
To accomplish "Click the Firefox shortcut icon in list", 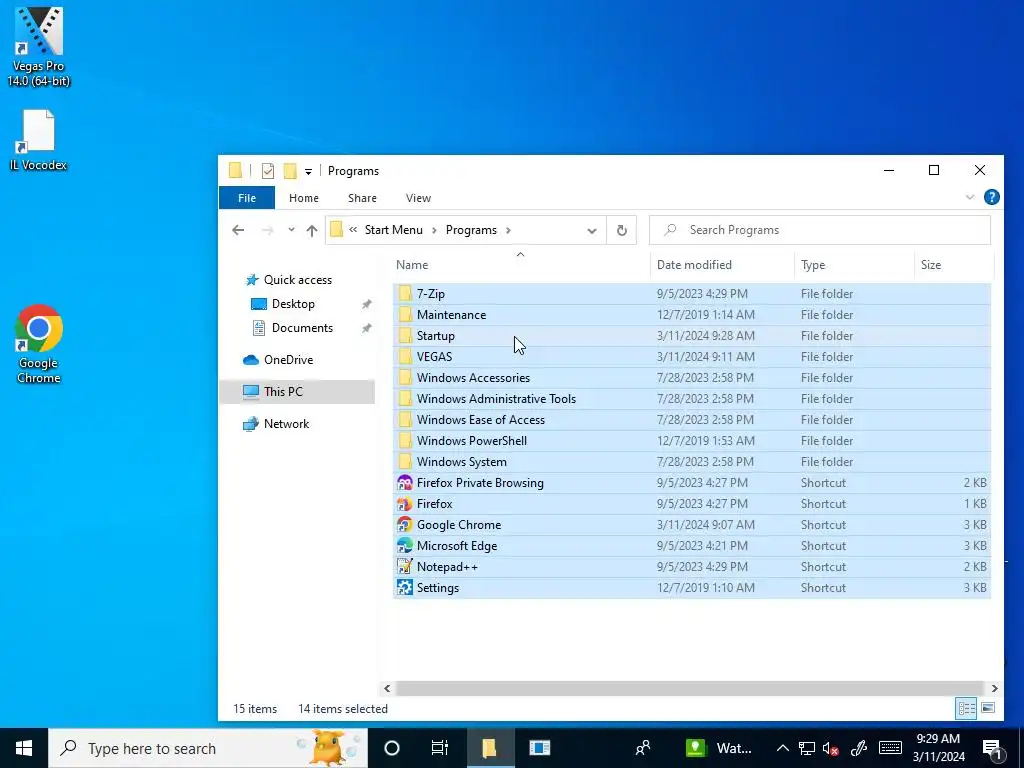I will 405,504.
